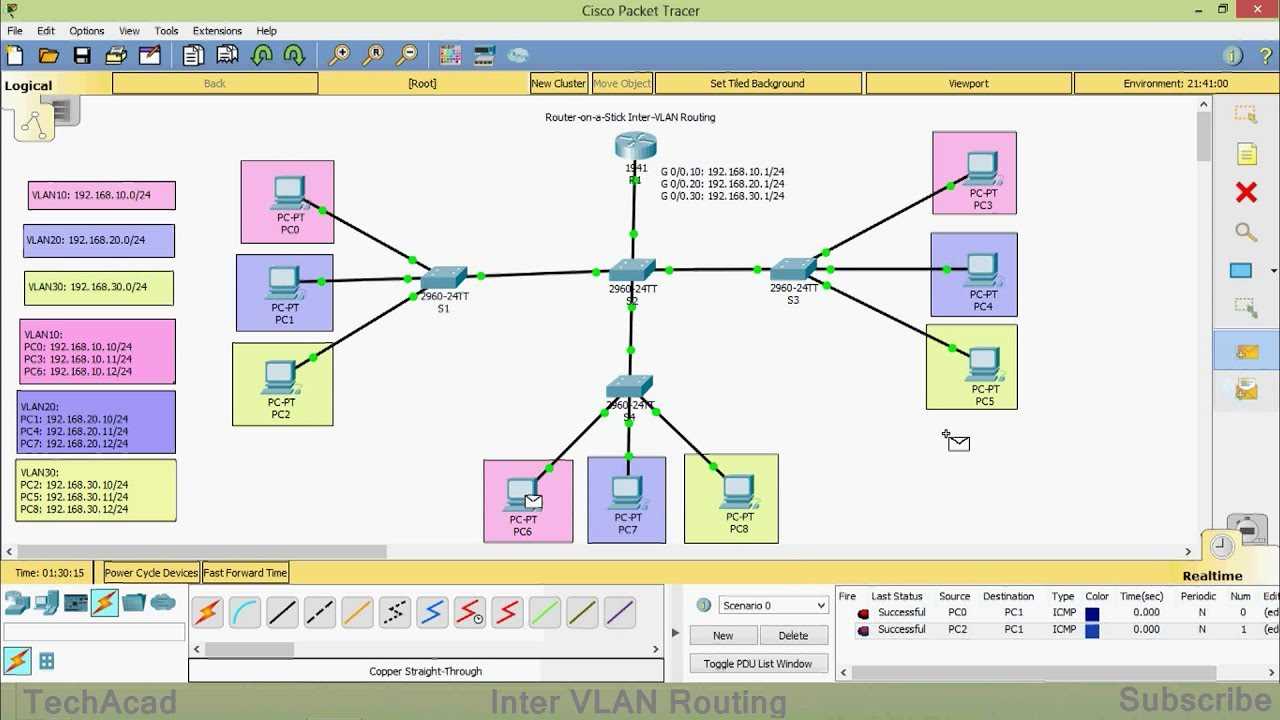
Task: Print with the printer toolbar icon
Action: (x=116, y=56)
